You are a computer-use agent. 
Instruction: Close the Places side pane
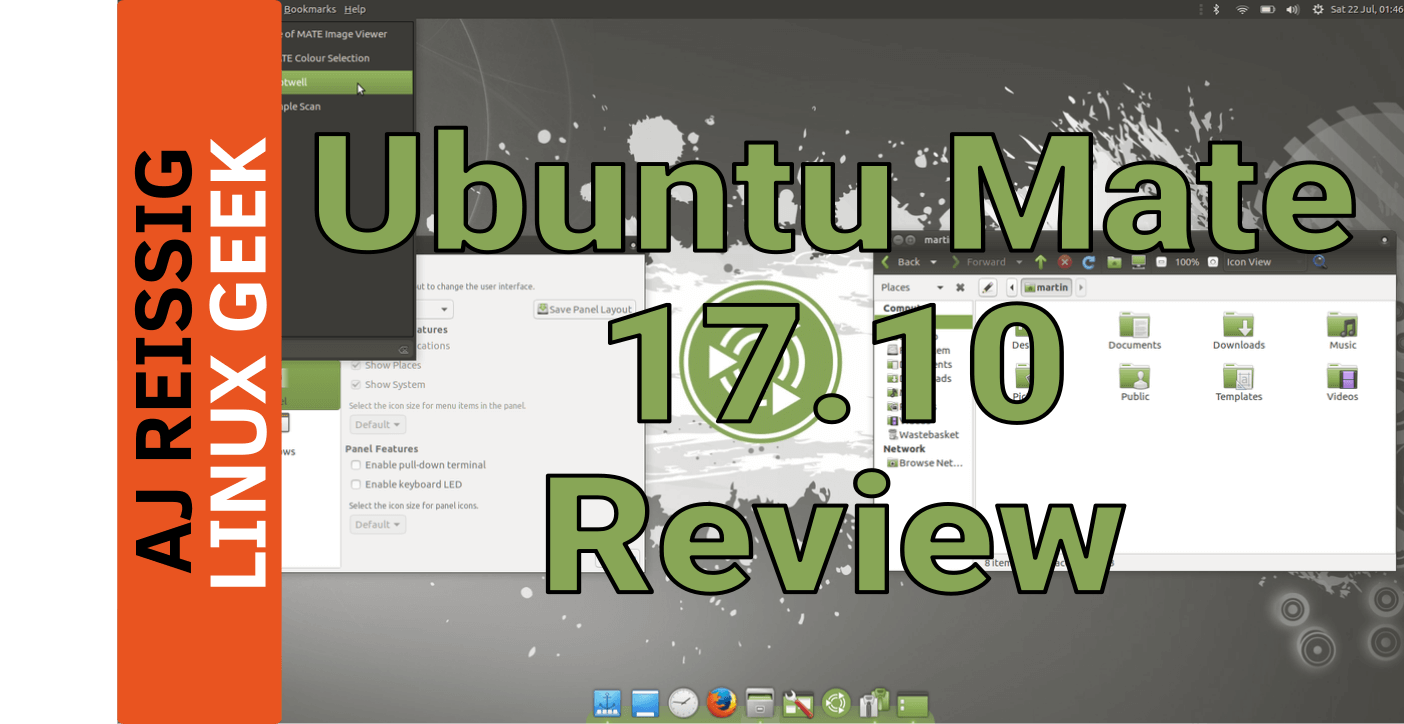[x=960, y=287]
